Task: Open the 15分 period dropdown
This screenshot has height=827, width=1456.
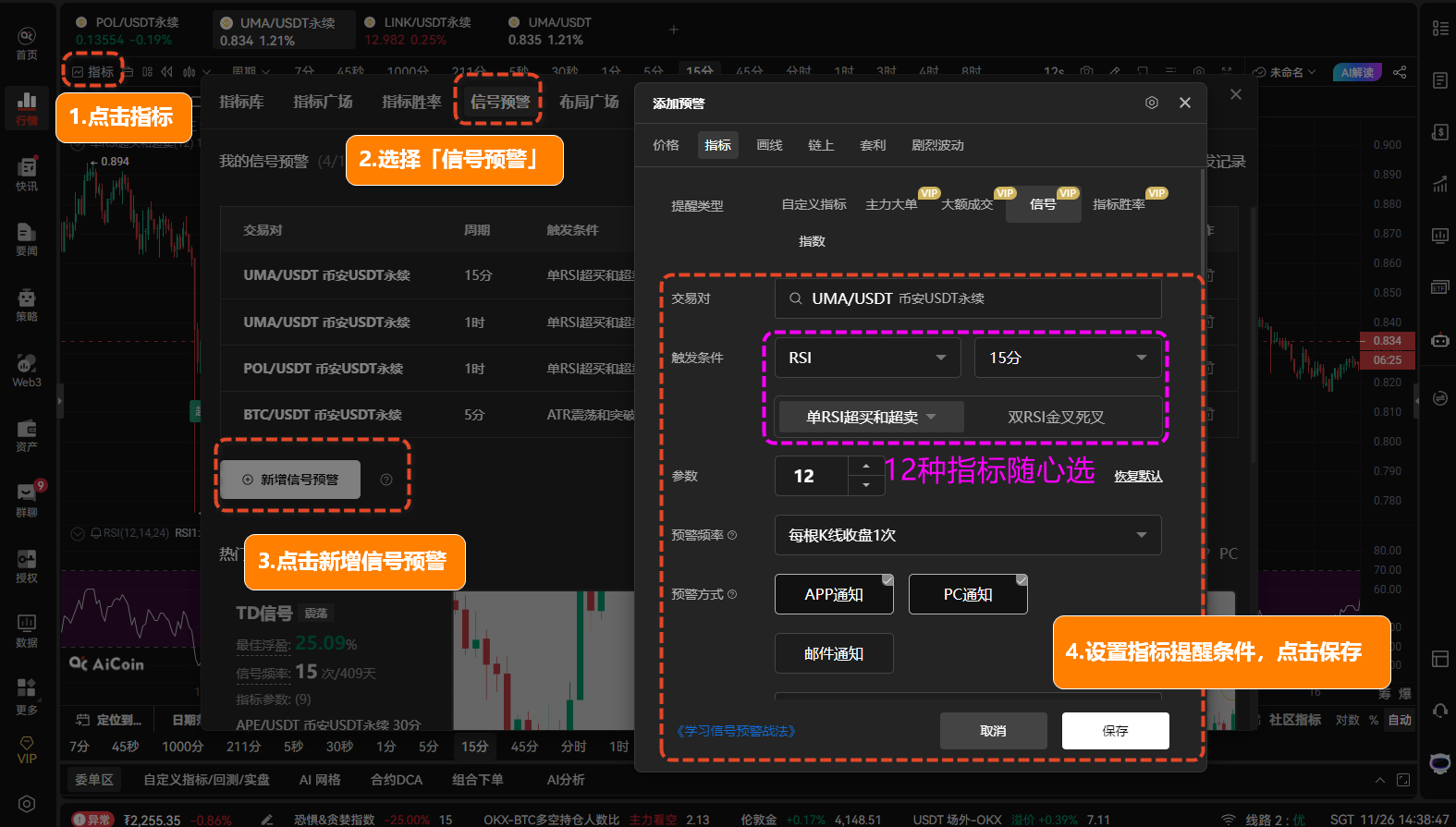Action: pos(1068,358)
